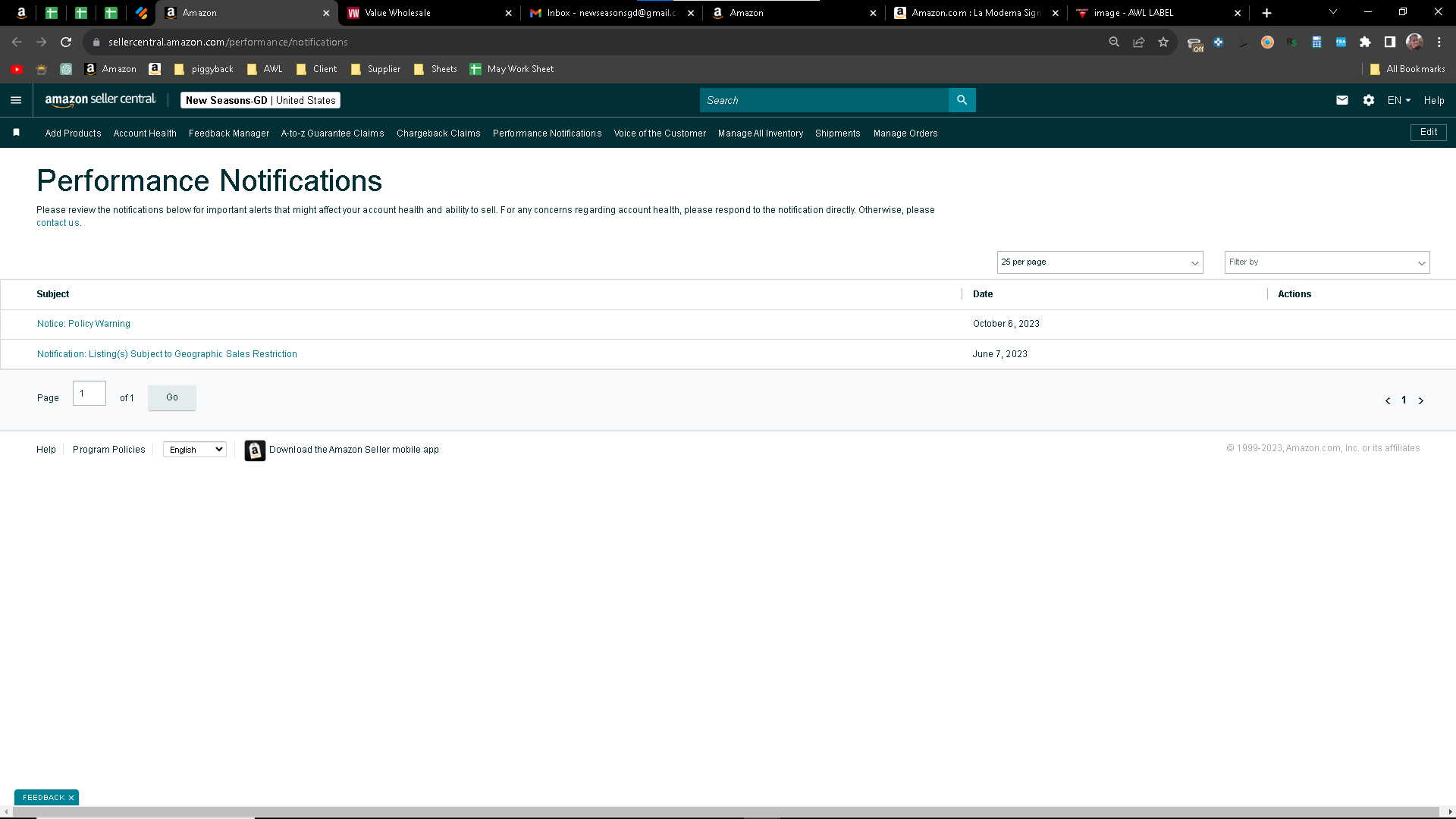Open the Chrome three-dot menu
The width and height of the screenshot is (1456, 819).
click(1439, 42)
